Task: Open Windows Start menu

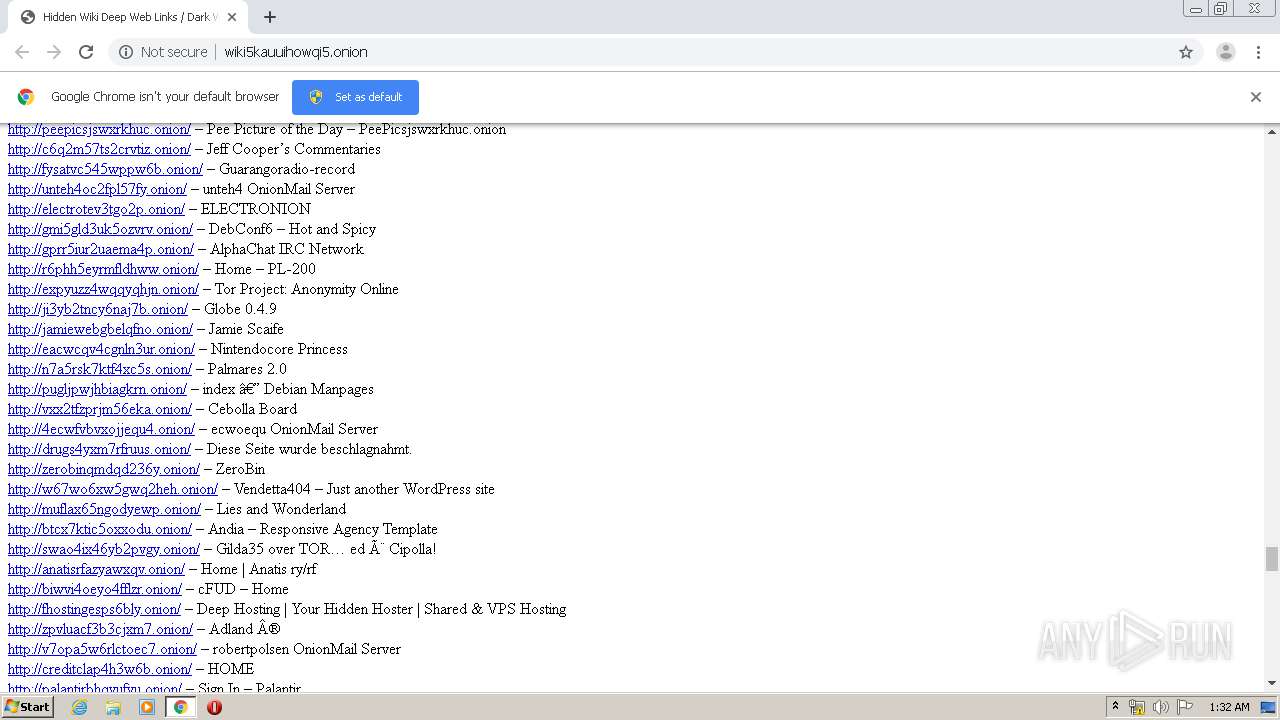Action: pos(27,707)
